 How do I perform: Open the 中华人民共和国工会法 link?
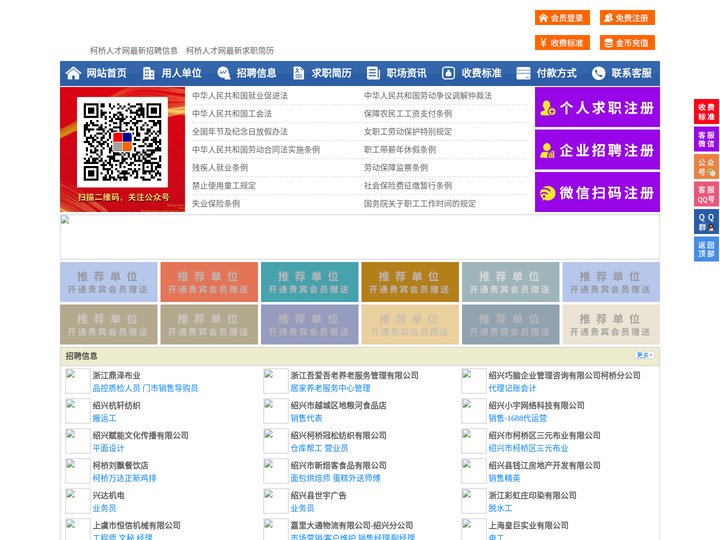232,113
